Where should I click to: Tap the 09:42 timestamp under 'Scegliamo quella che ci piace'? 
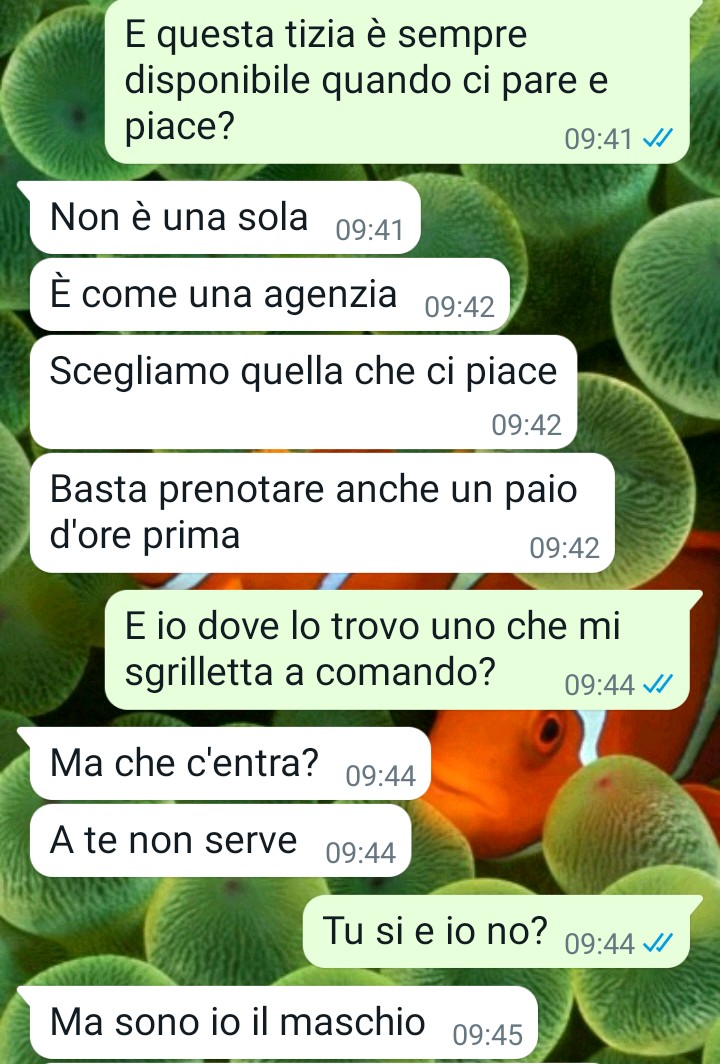point(527,425)
